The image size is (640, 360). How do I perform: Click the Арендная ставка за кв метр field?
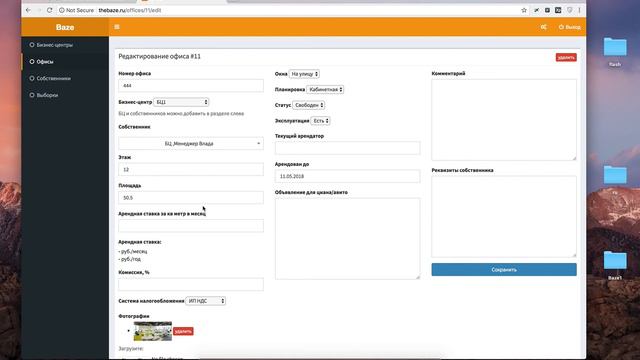(x=191, y=226)
